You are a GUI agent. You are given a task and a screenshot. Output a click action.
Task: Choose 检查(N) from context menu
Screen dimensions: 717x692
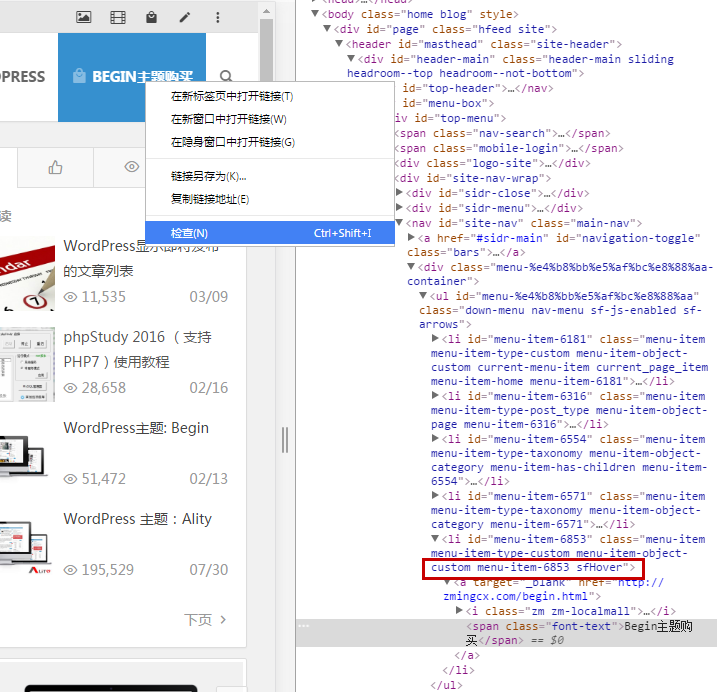click(270, 233)
